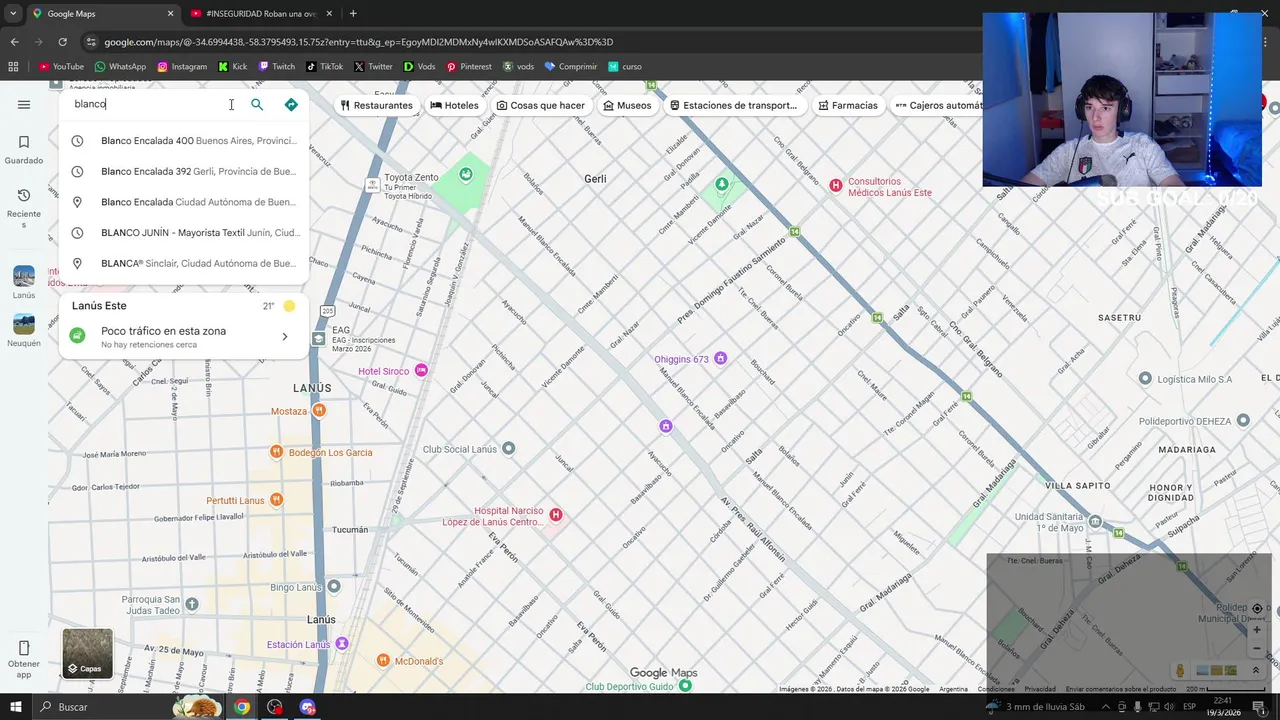1280x720 pixels.
Task: Click Hospital Narciso López map pin
Action: pos(556,515)
